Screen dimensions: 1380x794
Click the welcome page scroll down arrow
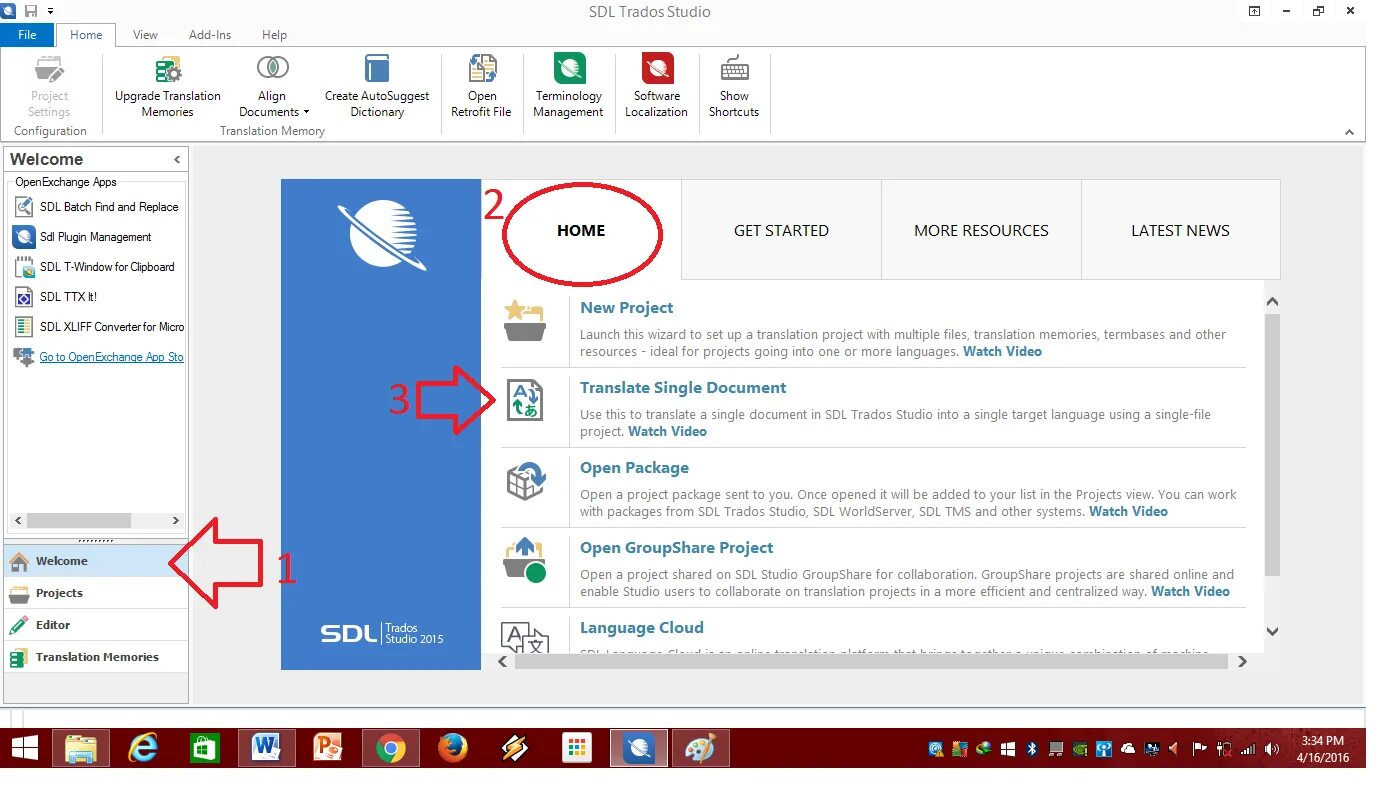point(1272,630)
